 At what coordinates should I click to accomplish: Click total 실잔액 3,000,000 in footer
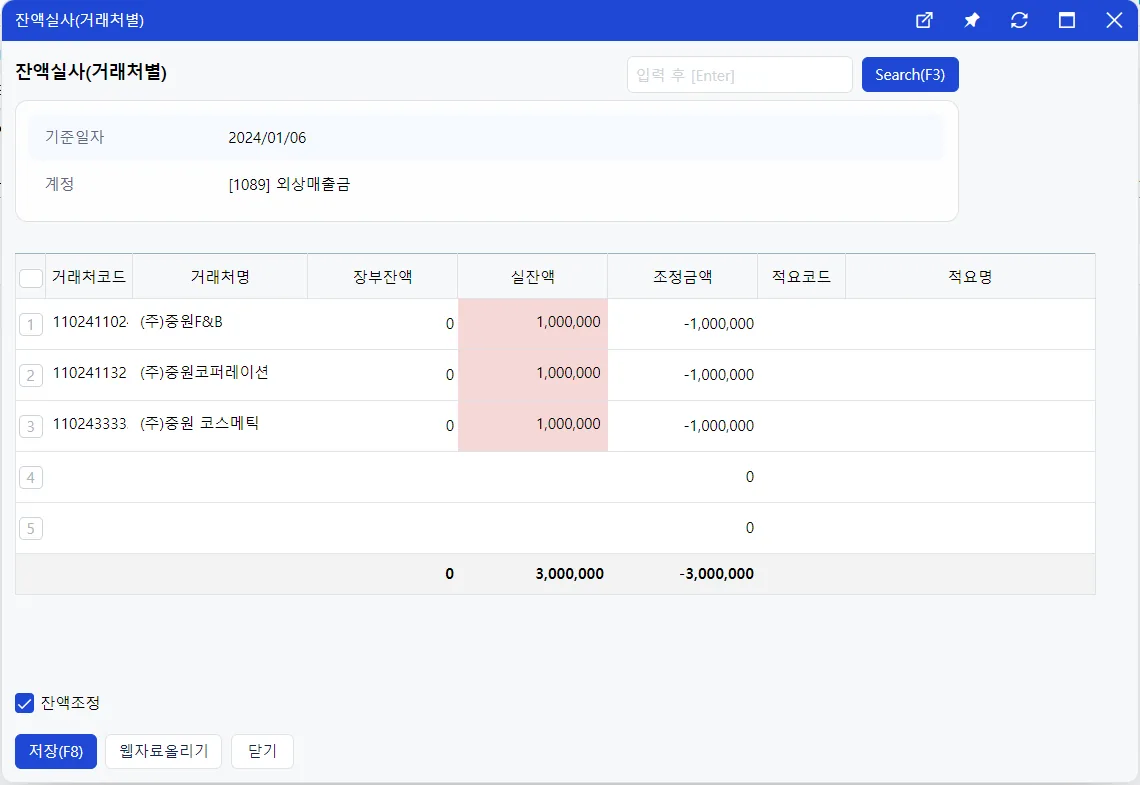[569, 574]
